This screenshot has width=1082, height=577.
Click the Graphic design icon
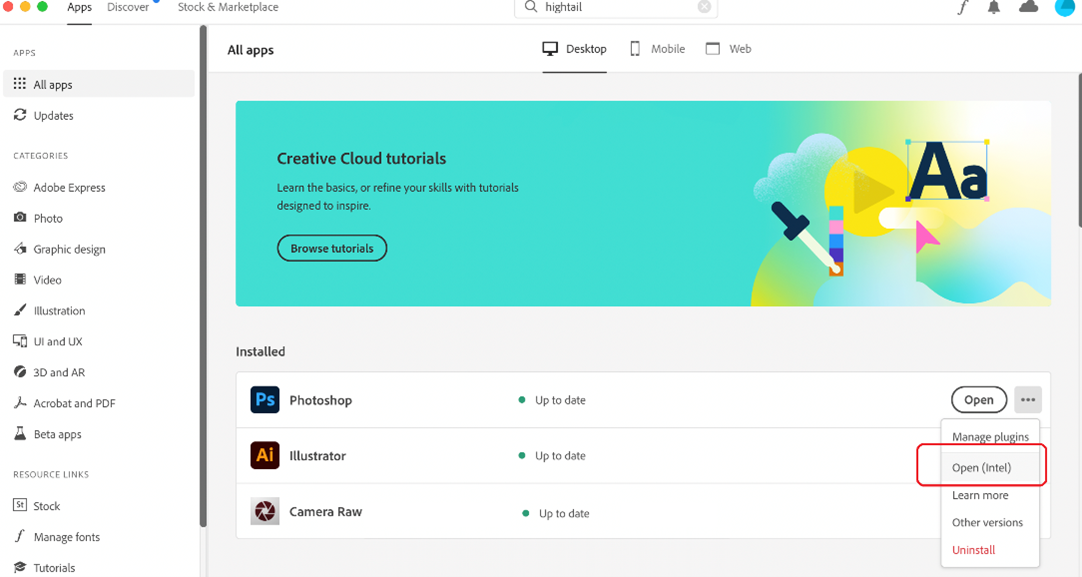pos(20,248)
